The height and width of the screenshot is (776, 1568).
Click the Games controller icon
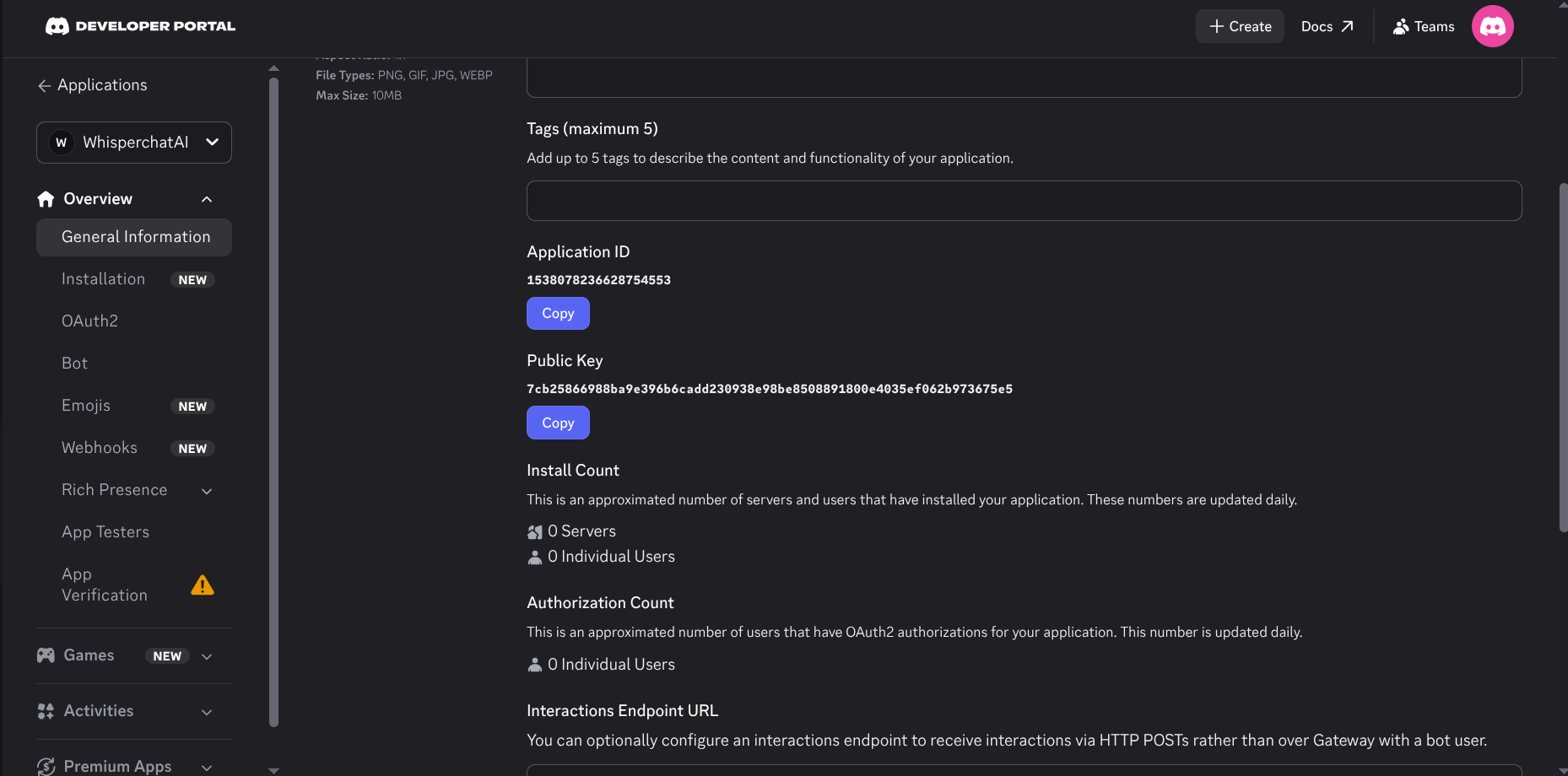tap(46, 655)
